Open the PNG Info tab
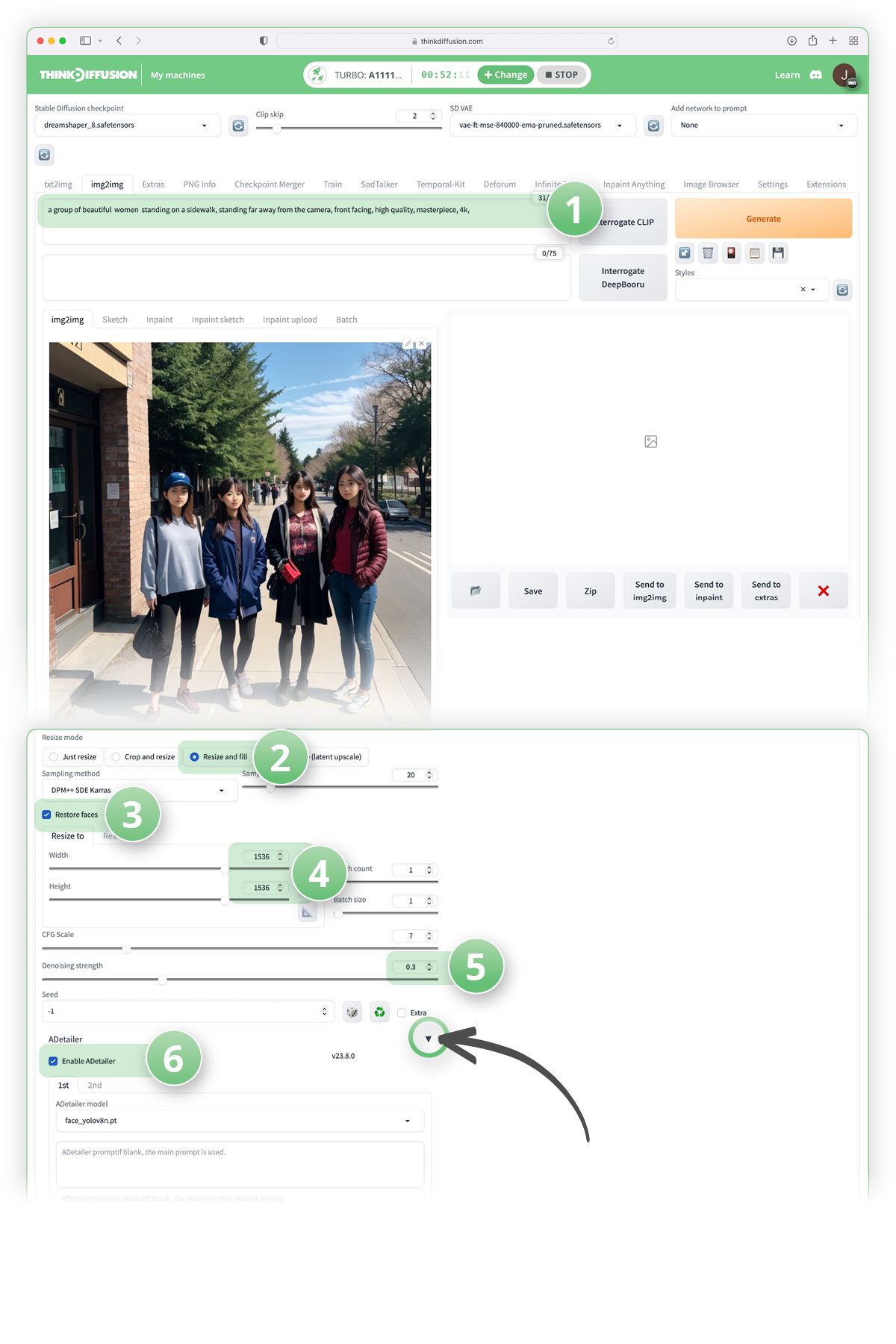This screenshot has height=1344, width=896. pyautogui.click(x=199, y=184)
